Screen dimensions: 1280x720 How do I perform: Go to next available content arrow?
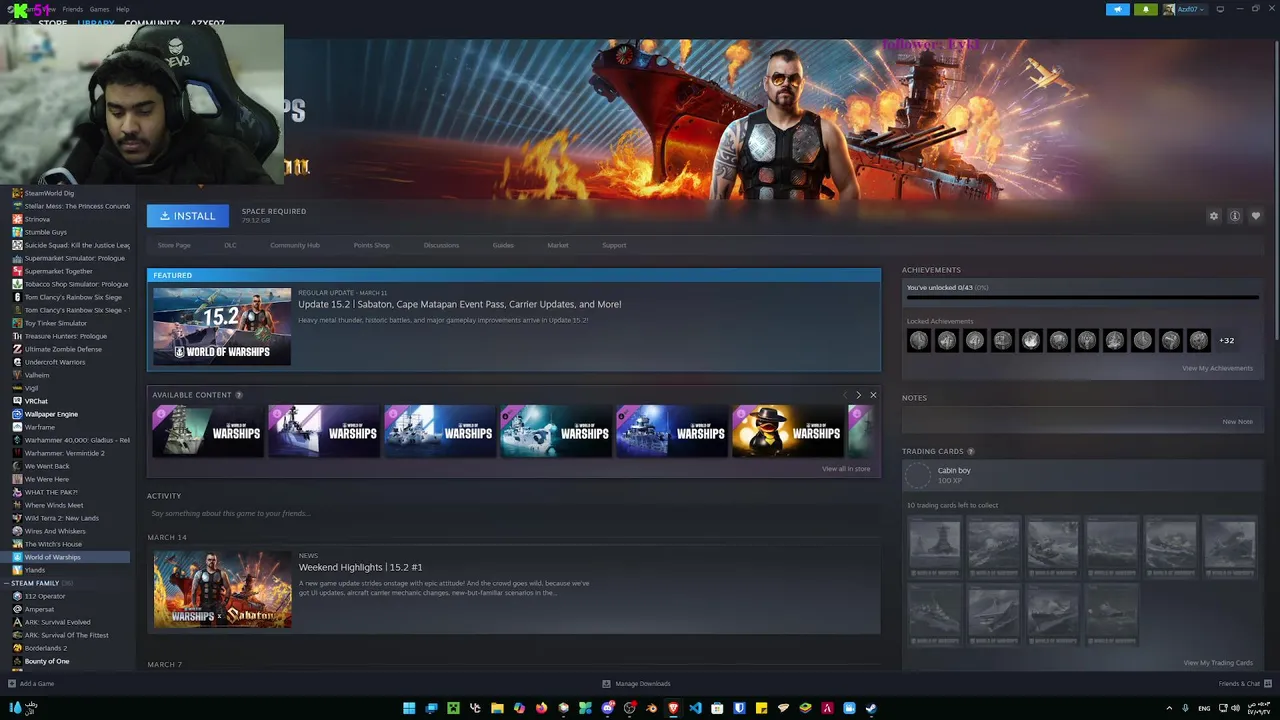(x=858, y=395)
